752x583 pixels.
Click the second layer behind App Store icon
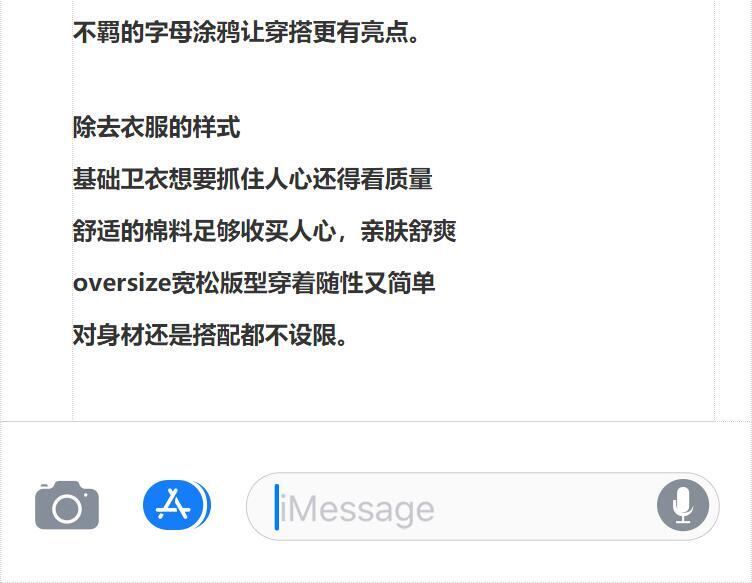[206, 505]
